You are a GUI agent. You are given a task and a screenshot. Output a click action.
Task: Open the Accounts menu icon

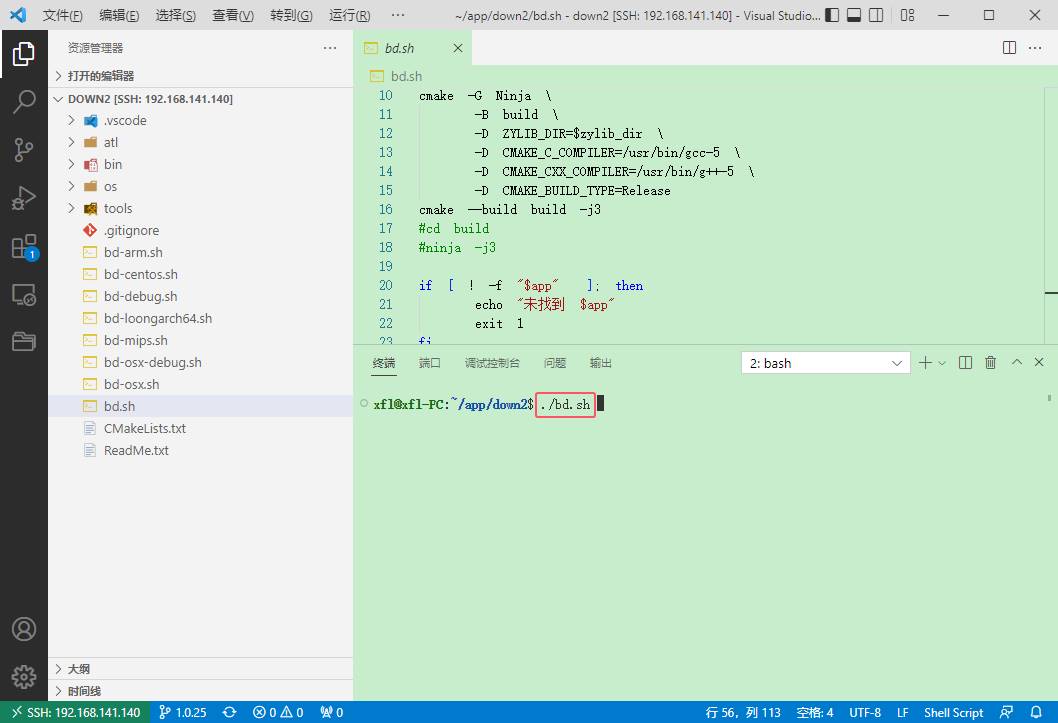tap(24, 629)
